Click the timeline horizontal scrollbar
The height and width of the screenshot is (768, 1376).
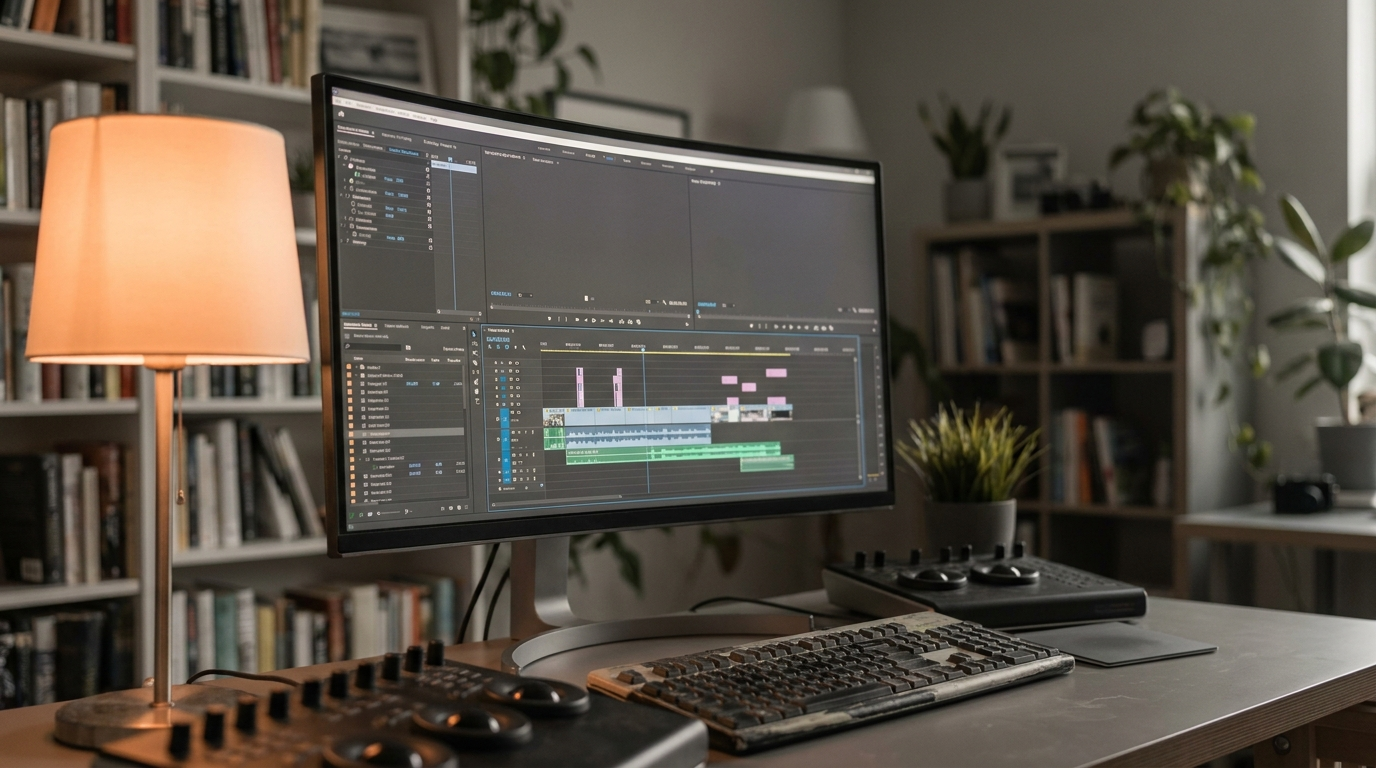tap(556, 500)
